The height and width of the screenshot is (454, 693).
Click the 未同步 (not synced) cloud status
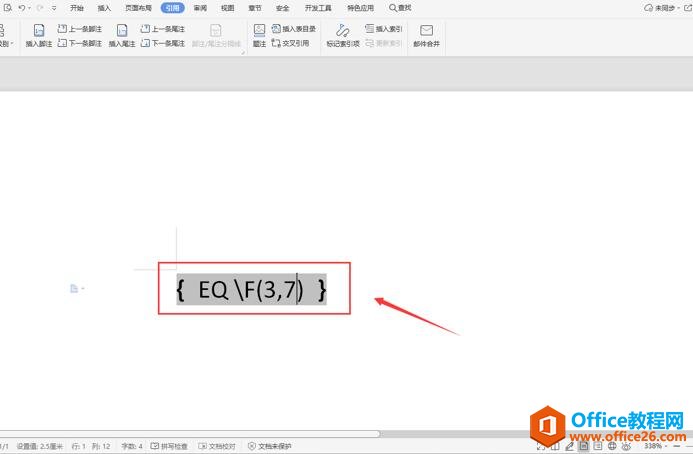(x=662, y=8)
